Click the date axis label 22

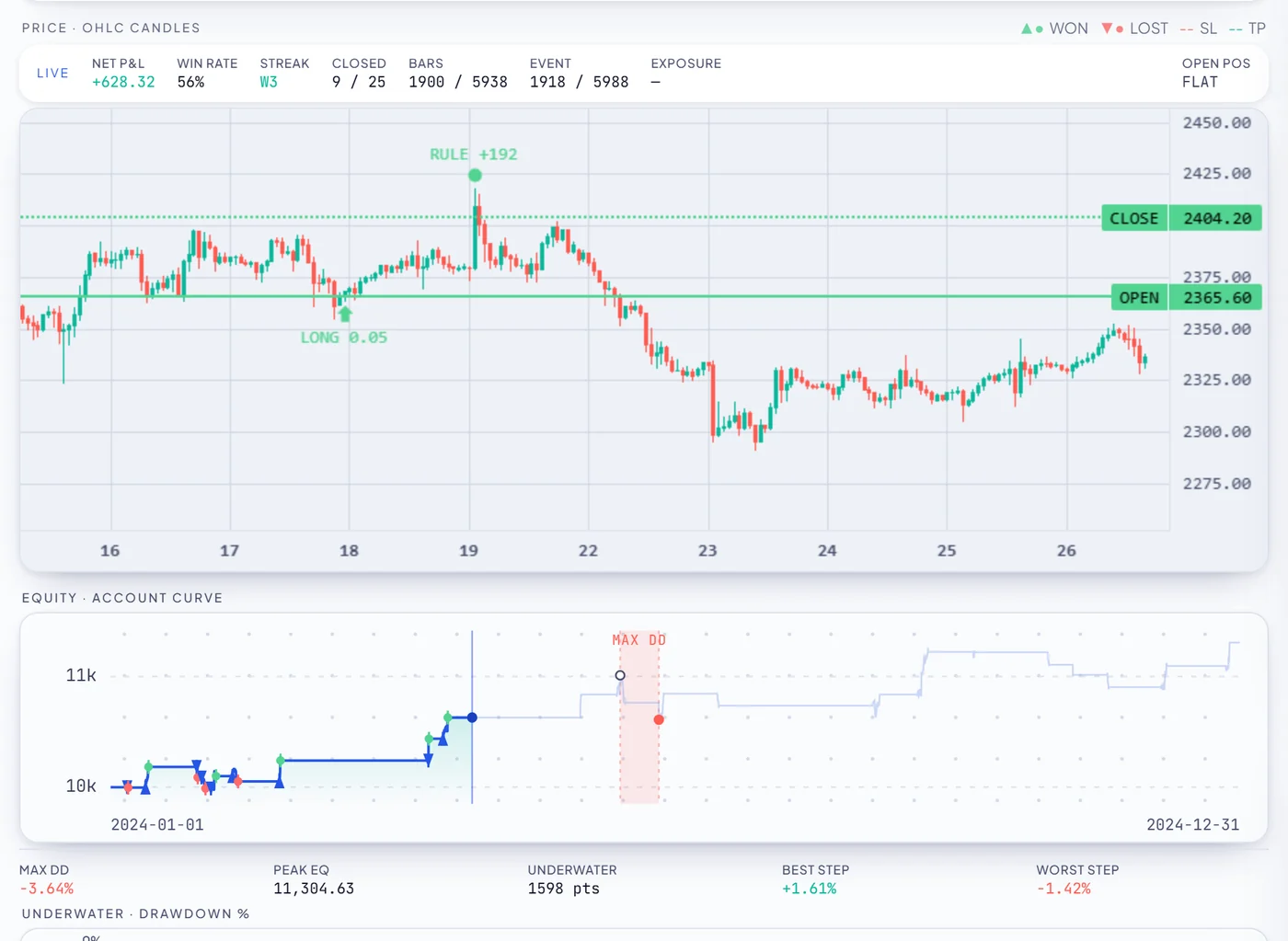click(x=588, y=550)
